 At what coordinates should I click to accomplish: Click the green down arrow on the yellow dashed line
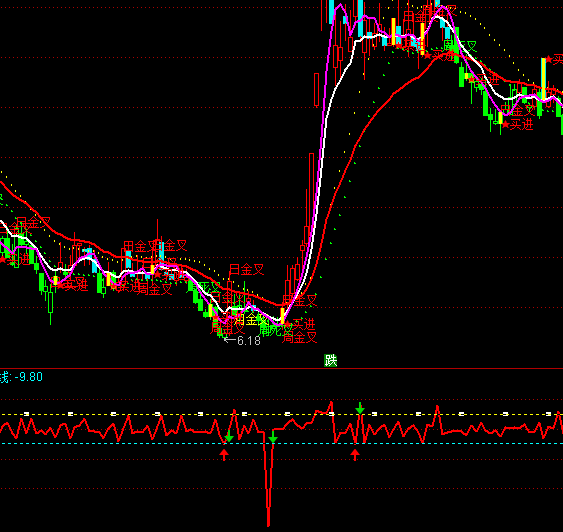coord(360,408)
